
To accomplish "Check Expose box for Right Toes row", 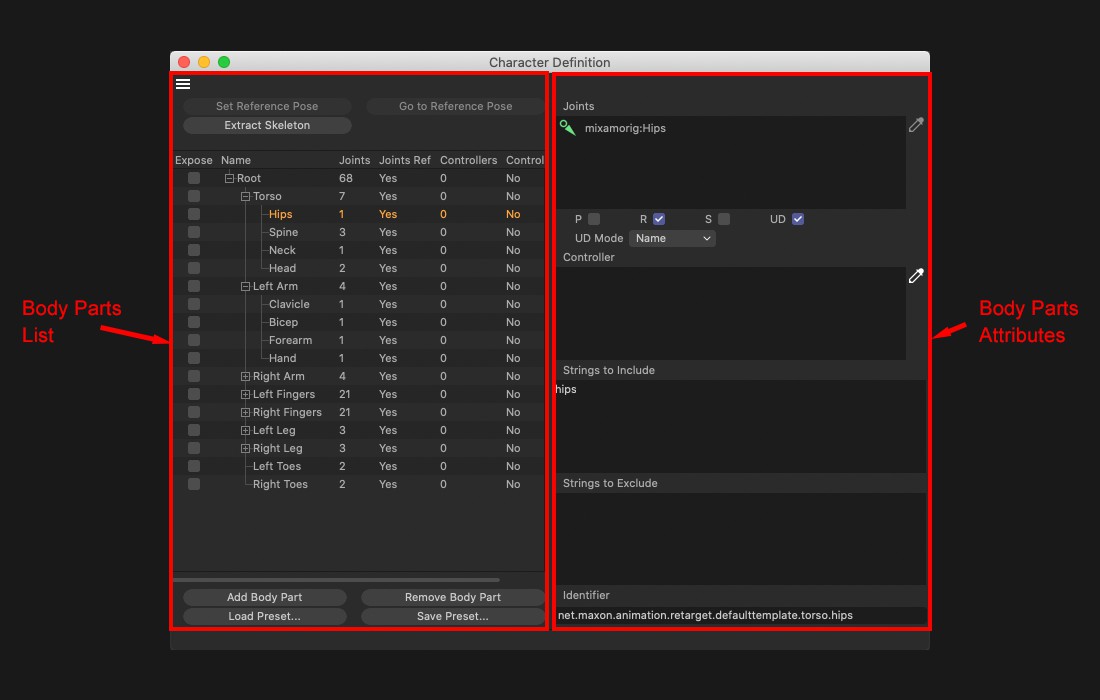I will (x=194, y=484).
